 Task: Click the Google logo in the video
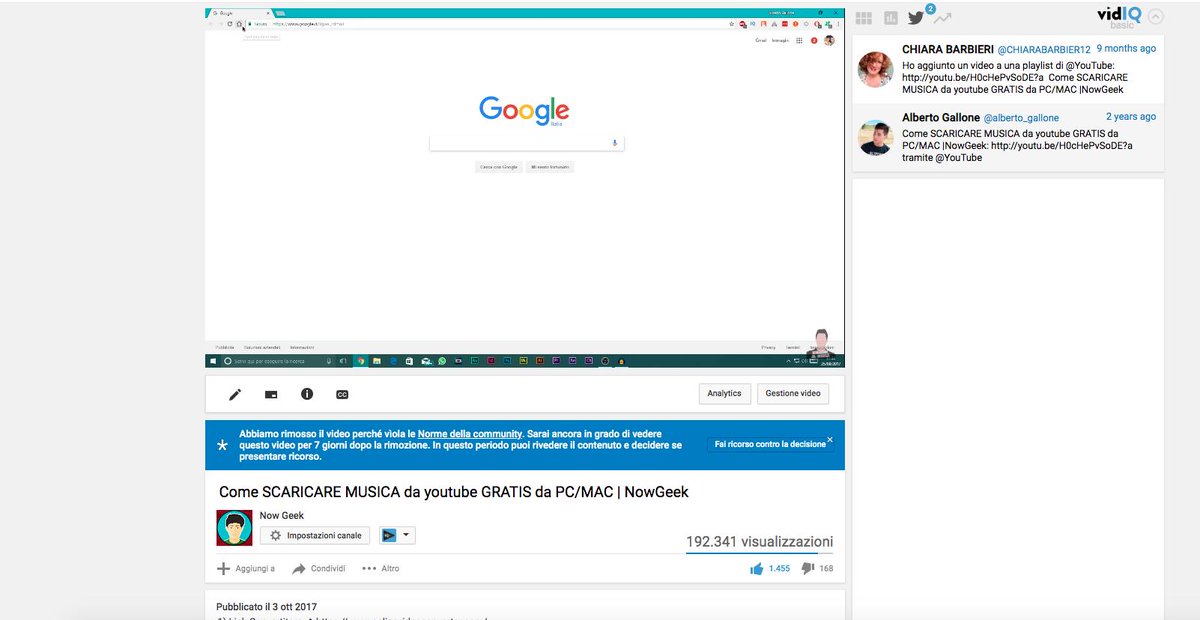pos(524,110)
